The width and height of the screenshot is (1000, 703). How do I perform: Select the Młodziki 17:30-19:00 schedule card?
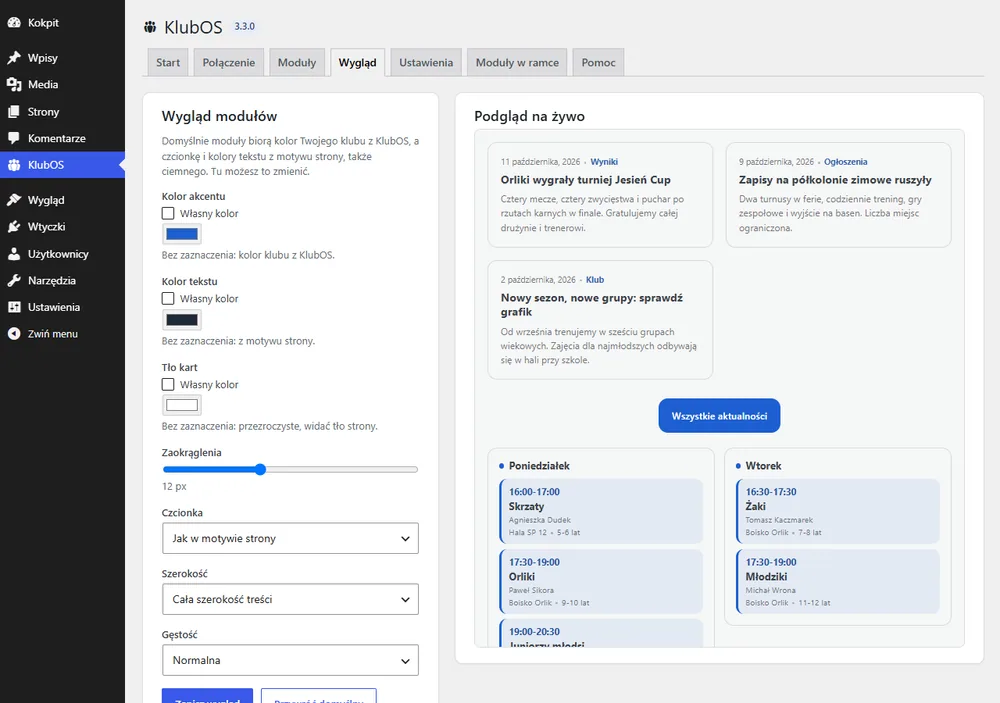(x=838, y=582)
